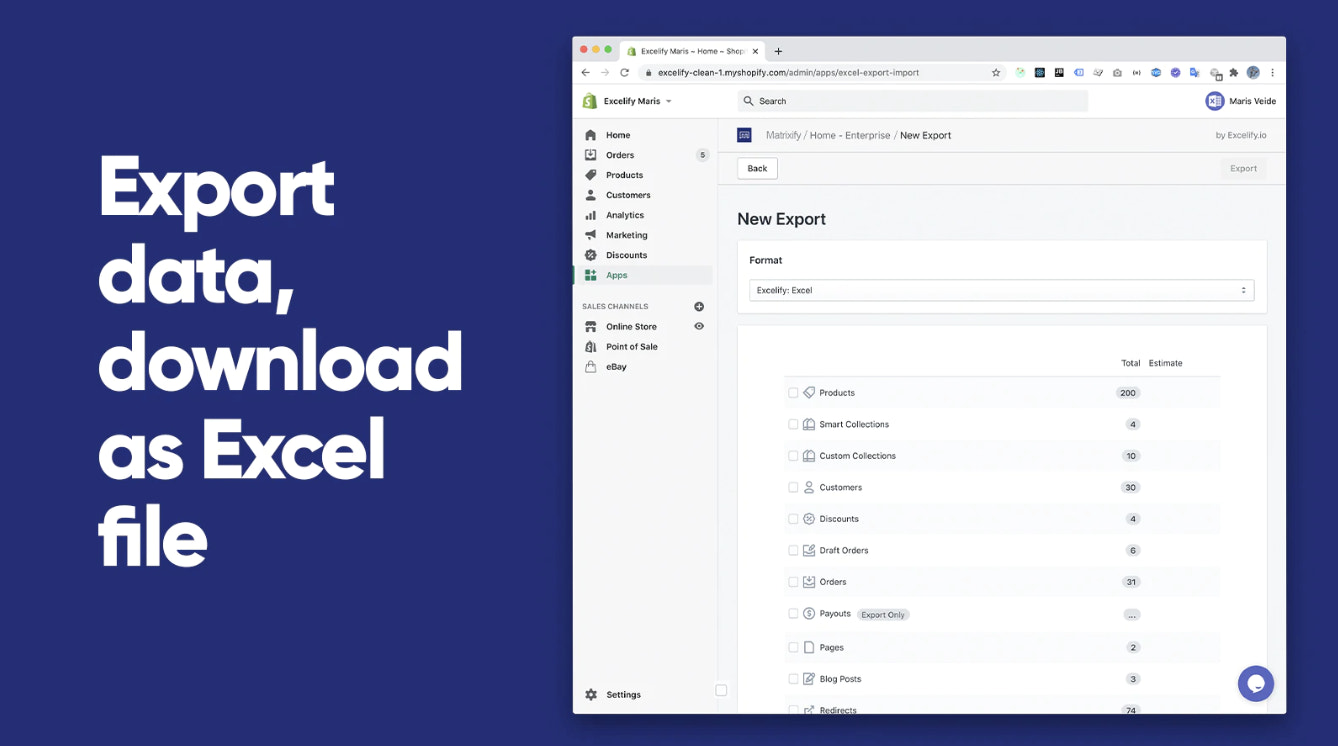Check the Products export checkbox
1338x746 pixels.
793,393
